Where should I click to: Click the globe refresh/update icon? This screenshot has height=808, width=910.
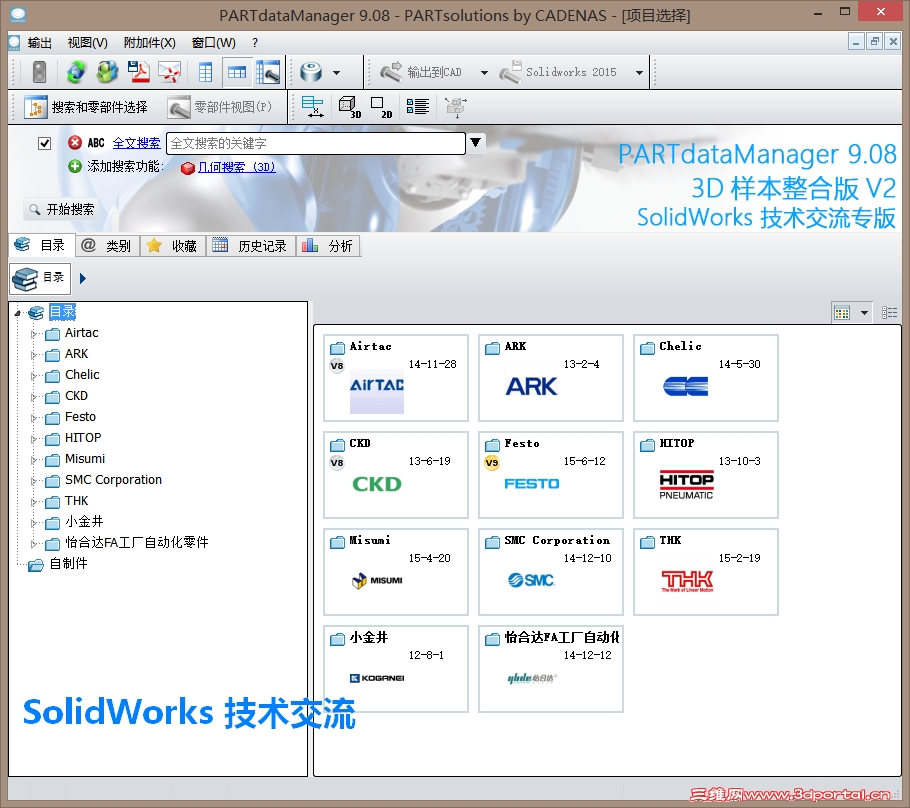(75, 72)
